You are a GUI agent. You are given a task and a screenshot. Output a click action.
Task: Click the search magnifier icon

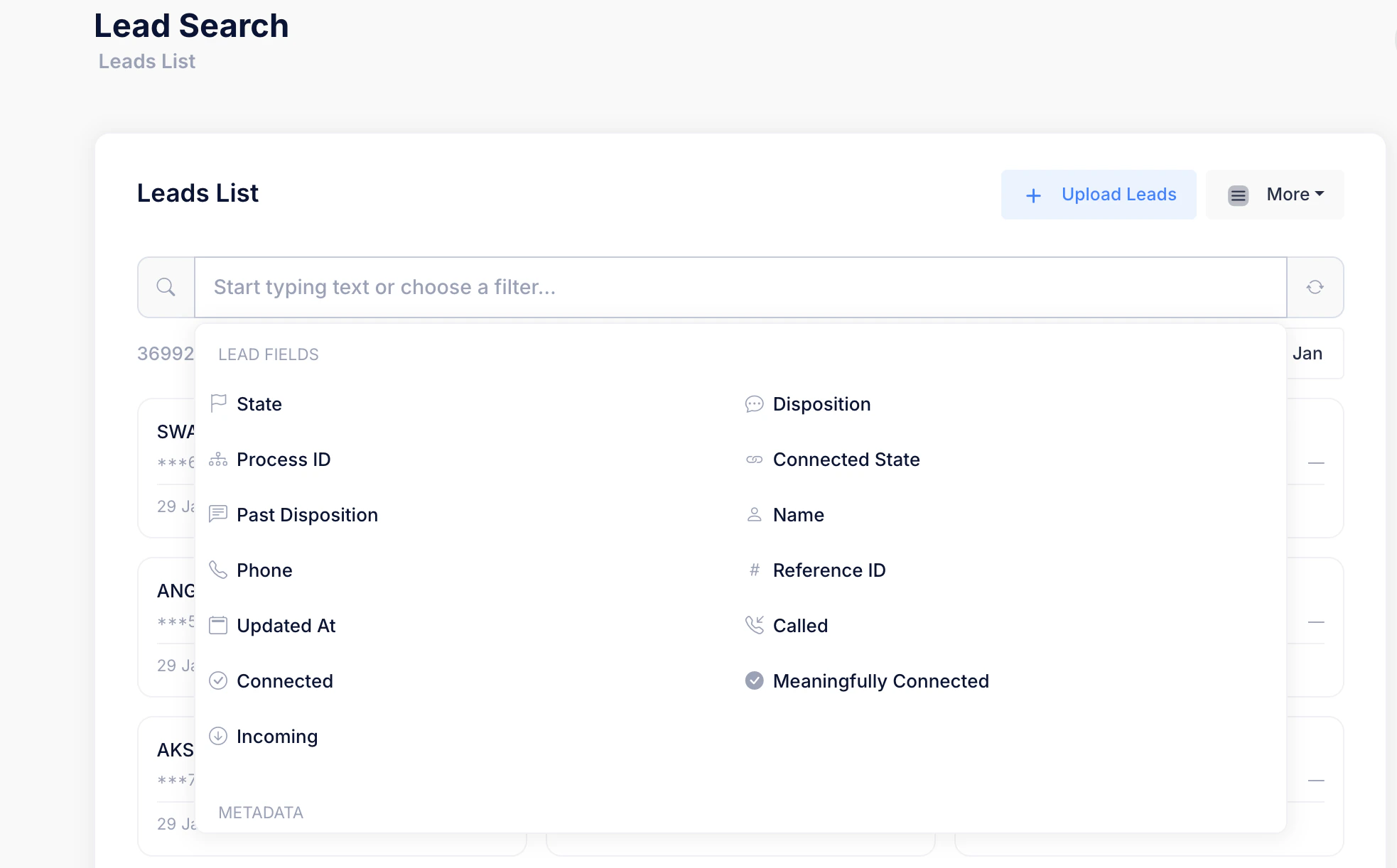point(166,287)
